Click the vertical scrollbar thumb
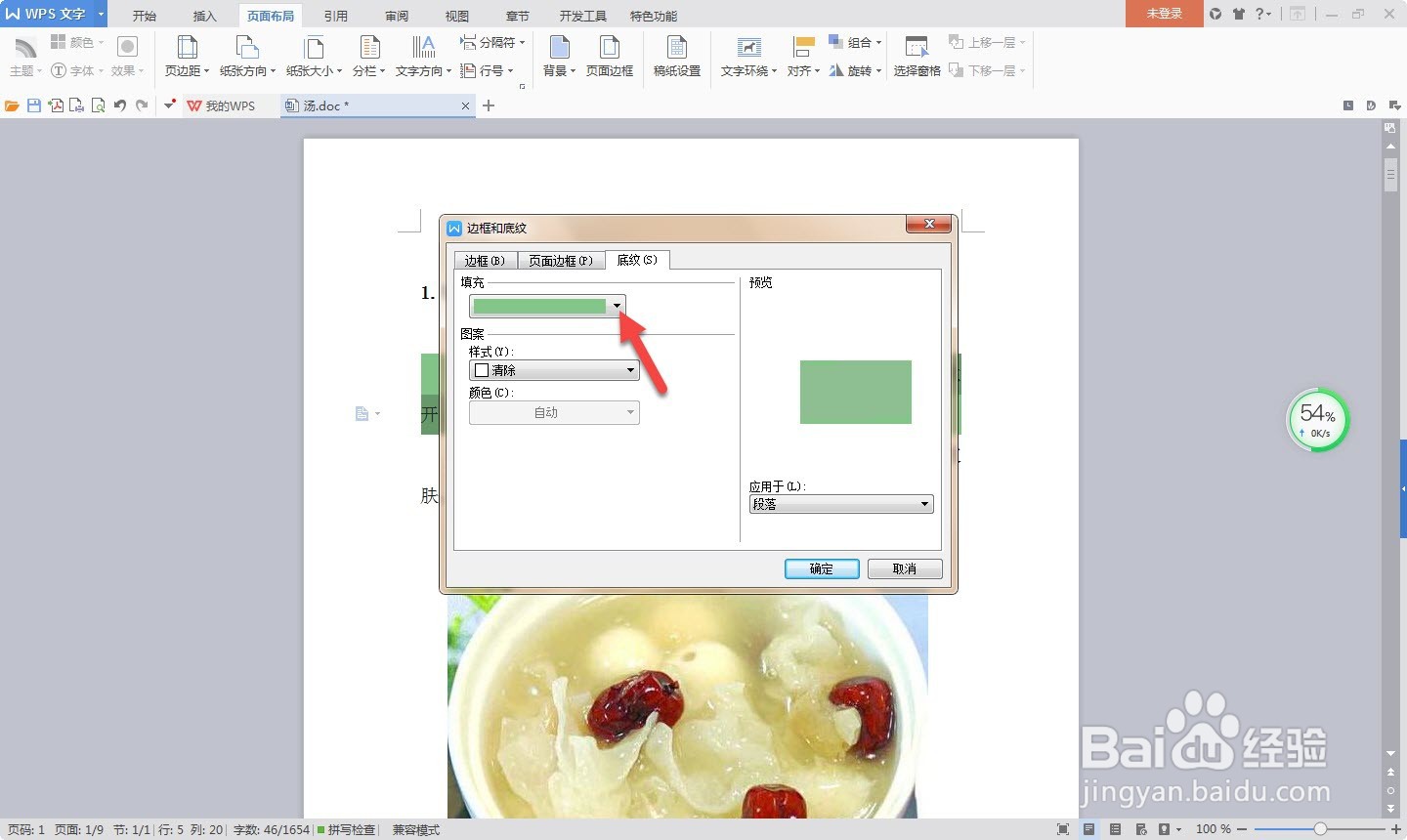Viewport: 1407px width, 840px height. tap(1390, 176)
